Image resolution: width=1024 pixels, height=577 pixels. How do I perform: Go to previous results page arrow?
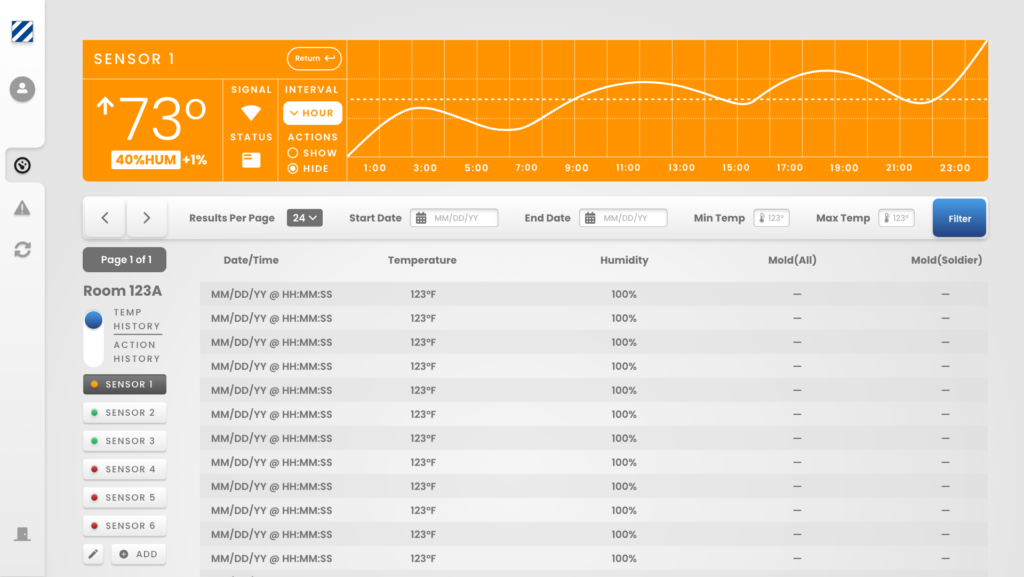click(104, 218)
